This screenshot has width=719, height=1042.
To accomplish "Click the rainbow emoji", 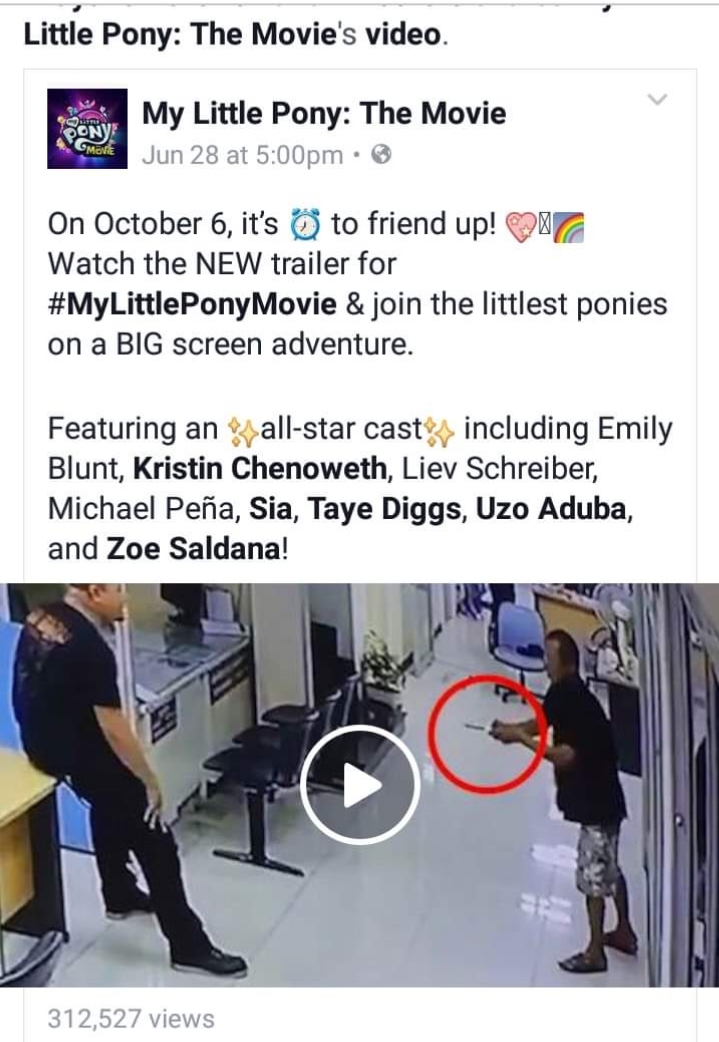I will click(x=569, y=227).
